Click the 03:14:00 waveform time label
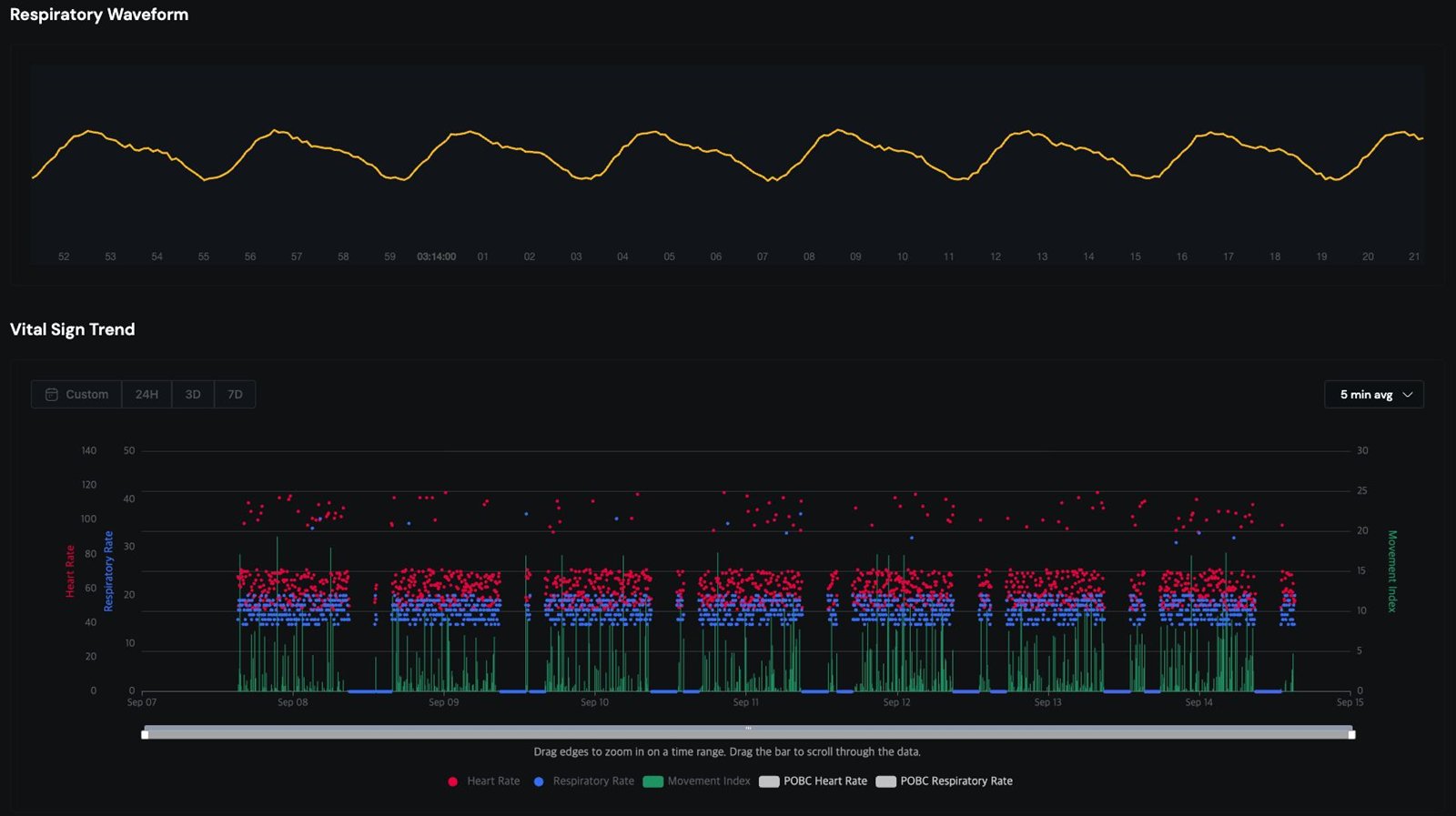The height and width of the screenshot is (816, 1456). tap(437, 257)
